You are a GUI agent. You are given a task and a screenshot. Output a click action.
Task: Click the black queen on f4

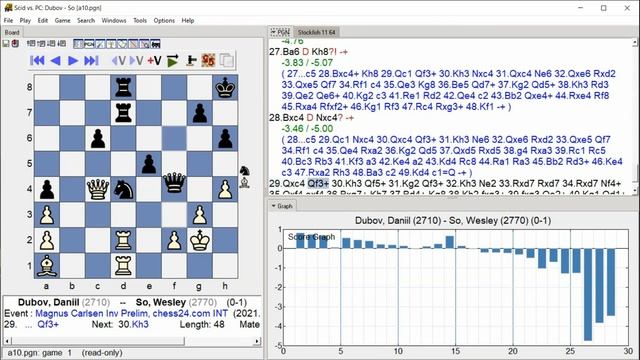click(174, 182)
